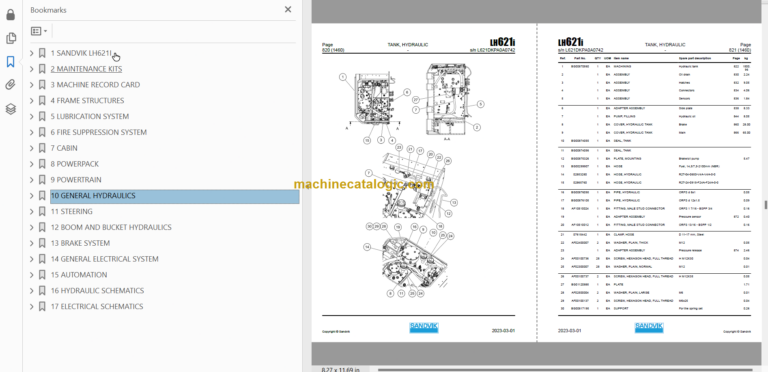Open the Layers panel icon
The height and width of the screenshot is (372, 768).
(10, 109)
